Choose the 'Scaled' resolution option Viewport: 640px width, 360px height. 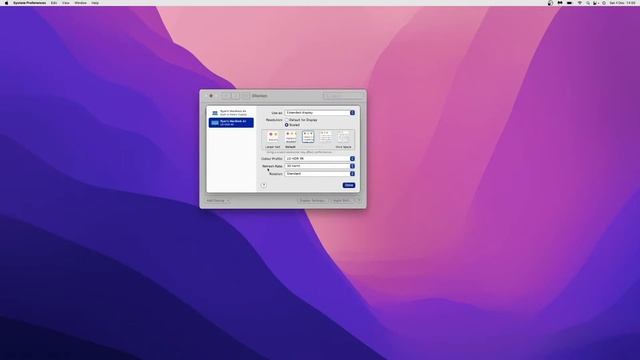click(x=292, y=125)
